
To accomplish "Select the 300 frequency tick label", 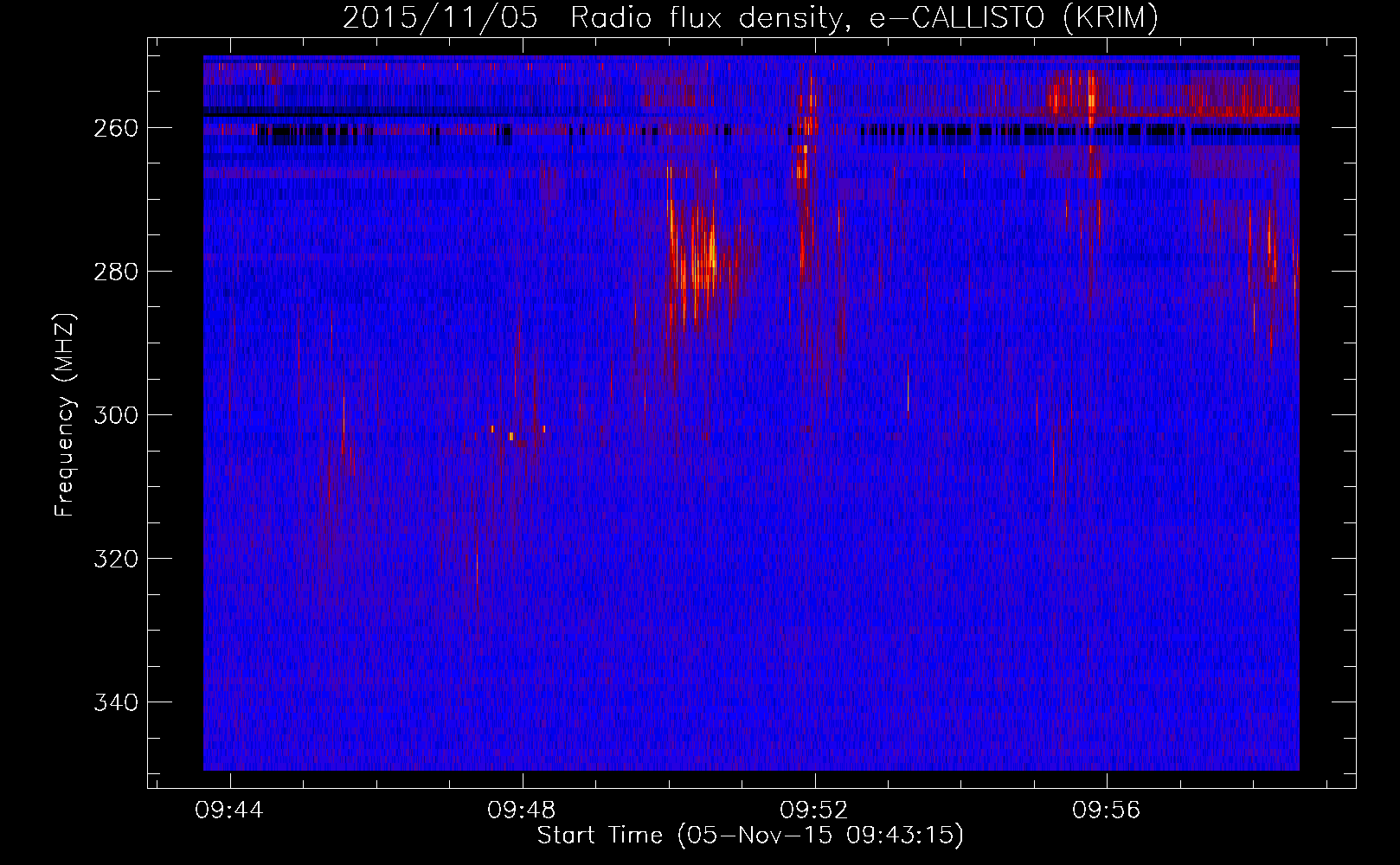I will click(115, 415).
